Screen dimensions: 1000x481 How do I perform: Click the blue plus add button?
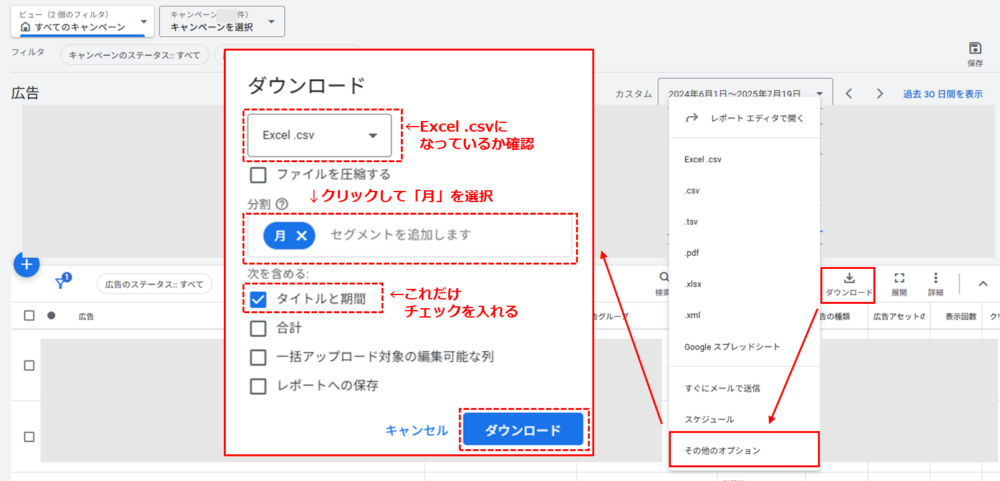(x=26, y=265)
